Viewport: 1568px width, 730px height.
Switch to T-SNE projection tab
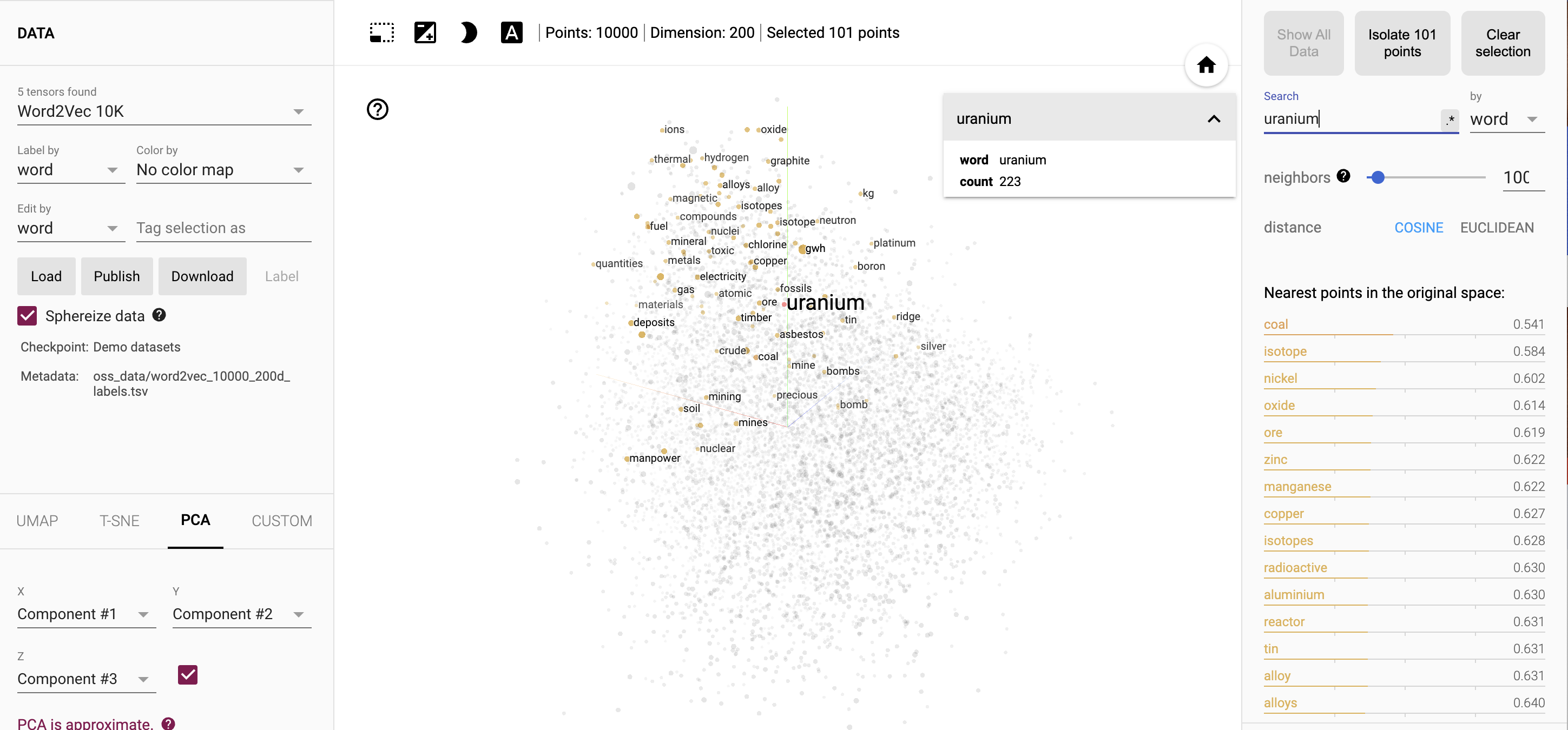click(x=119, y=520)
